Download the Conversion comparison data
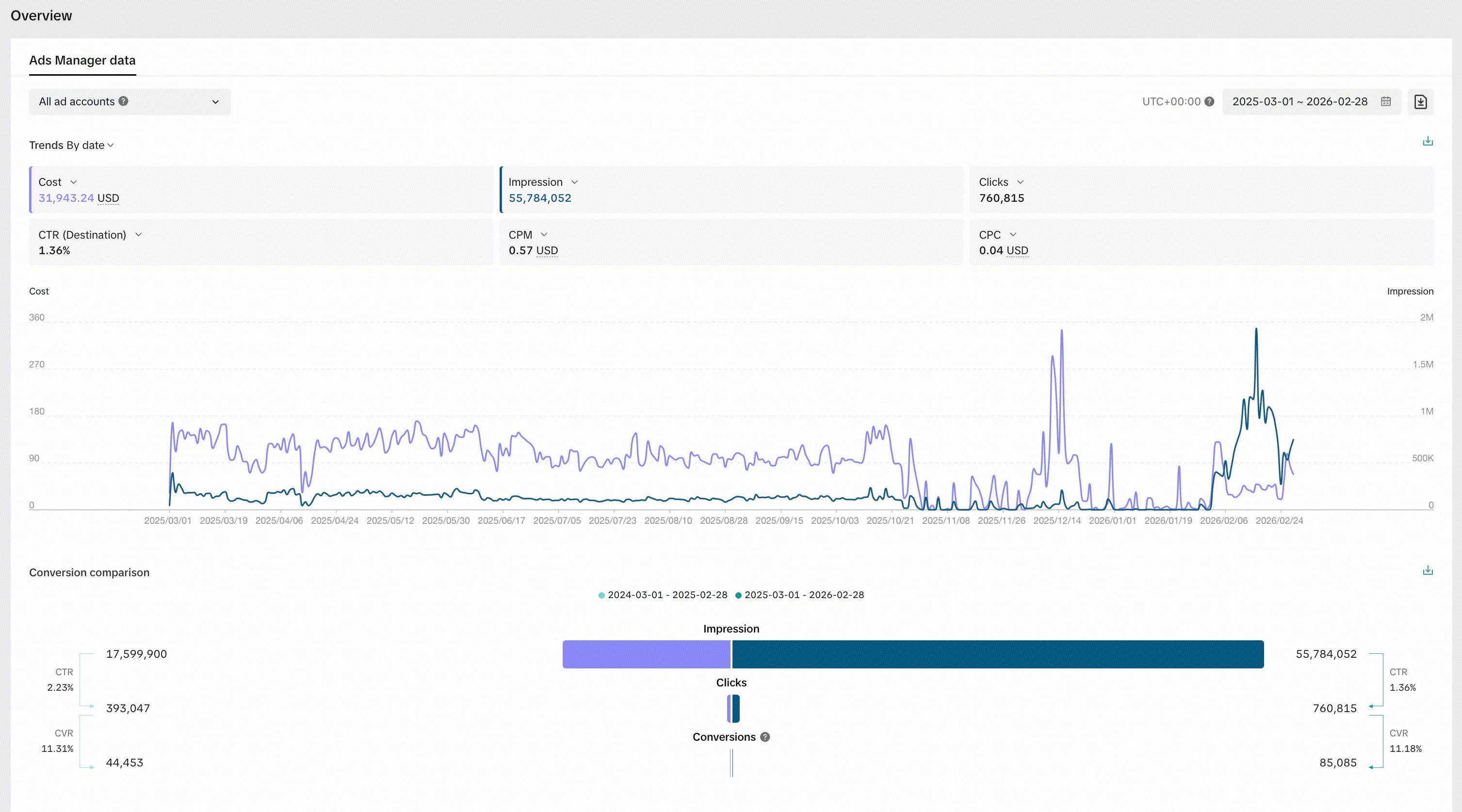1462x812 pixels. [x=1428, y=570]
